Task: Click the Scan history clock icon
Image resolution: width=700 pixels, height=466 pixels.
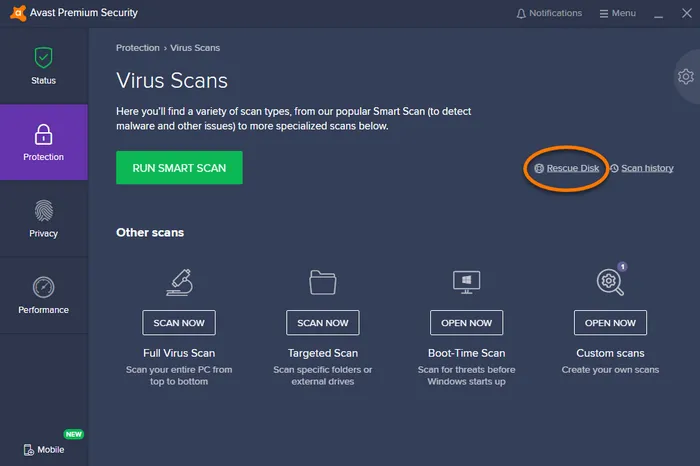Action: pos(614,168)
